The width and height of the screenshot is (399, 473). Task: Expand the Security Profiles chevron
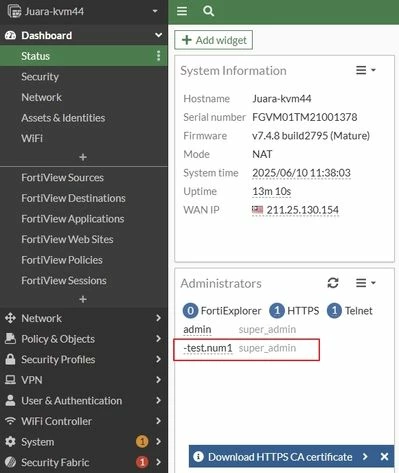click(159, 359)
